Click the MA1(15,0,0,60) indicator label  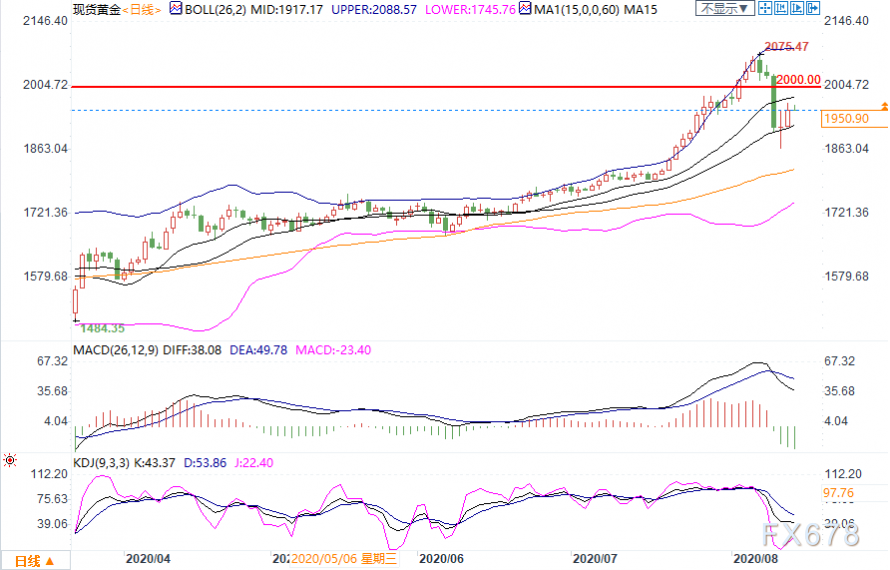(x=577, y=10)
